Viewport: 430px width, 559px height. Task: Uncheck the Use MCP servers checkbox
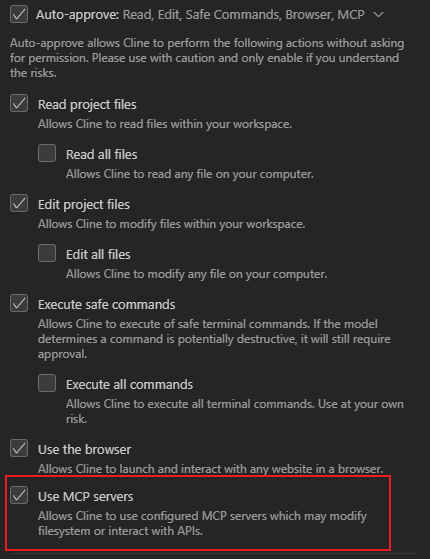tap(19, 495)
